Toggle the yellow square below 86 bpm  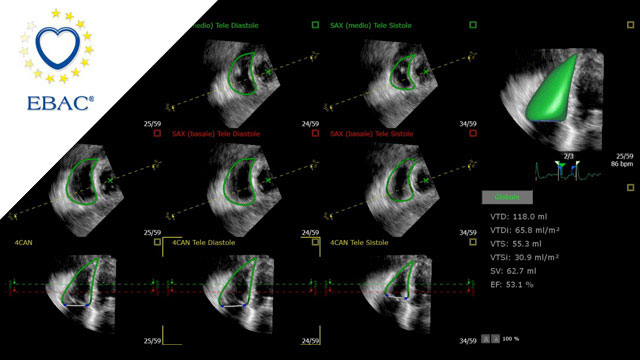(x=630, y=187)
